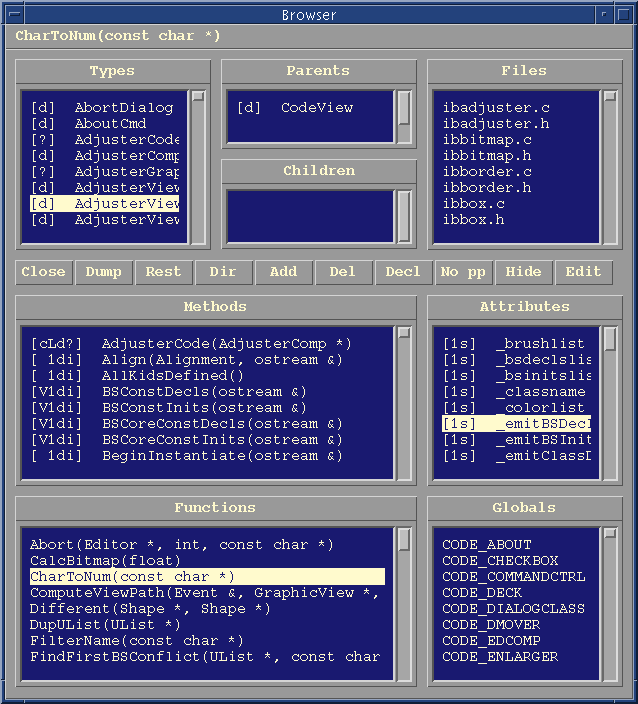
Task: Click the Attributes list scrollbar thumb
Action: click(610, 339)
